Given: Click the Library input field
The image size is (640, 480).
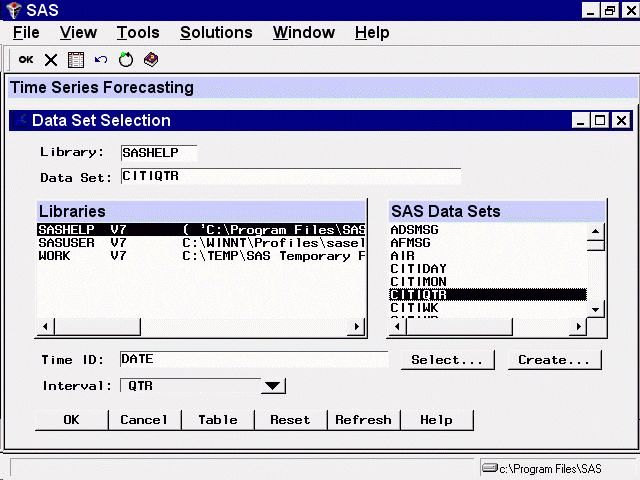Looking at the screenshot, I should click(x=159, y=153).
